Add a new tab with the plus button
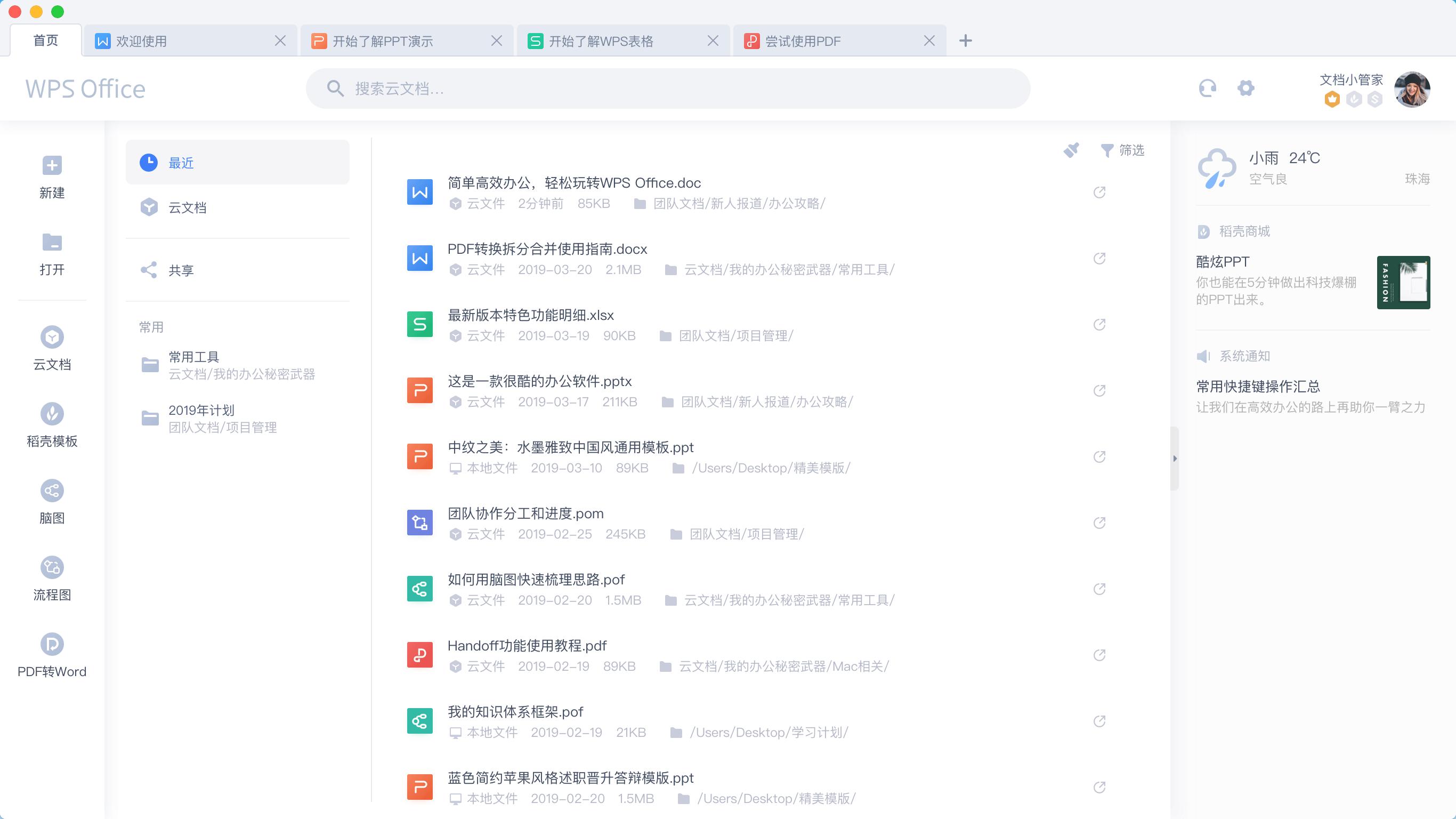 965,40
